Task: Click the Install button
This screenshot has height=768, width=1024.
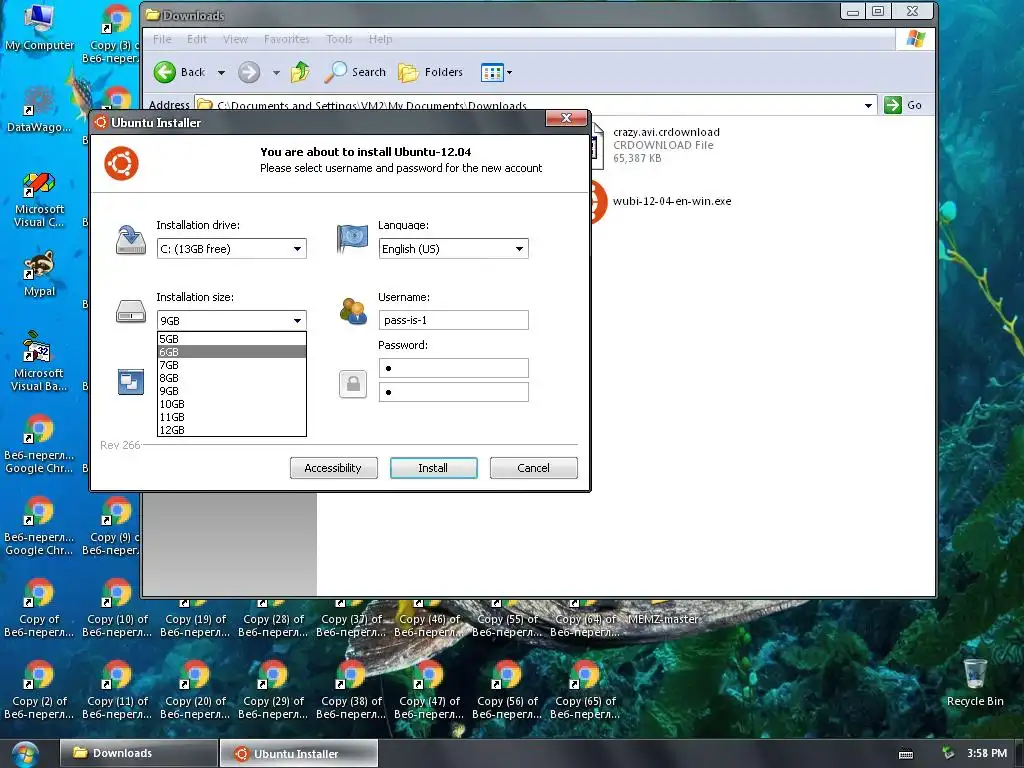Action: click(434, 468)
